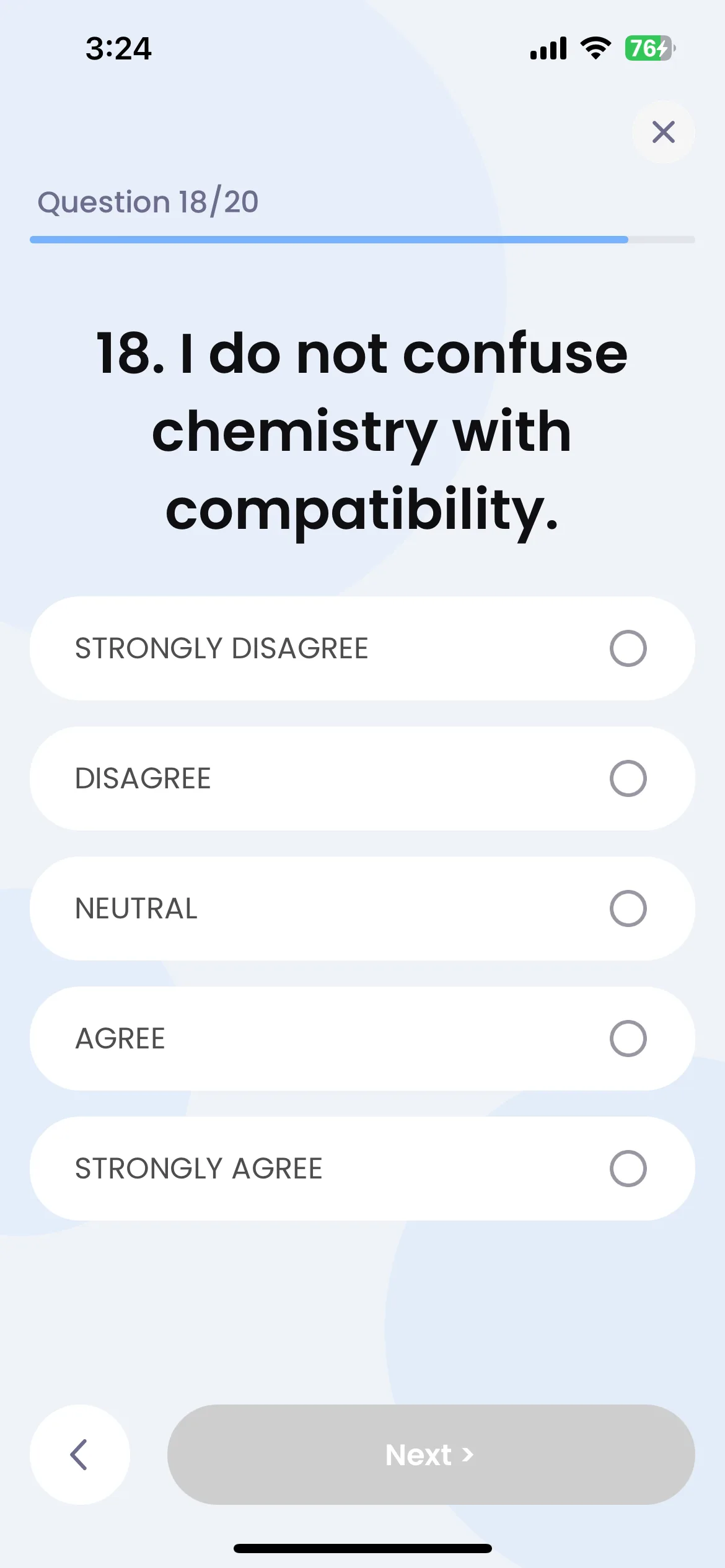The height and width of the screenshot is (1568, 725).
Task: Close the quiz with the X icon
Action: coord(663,132)
